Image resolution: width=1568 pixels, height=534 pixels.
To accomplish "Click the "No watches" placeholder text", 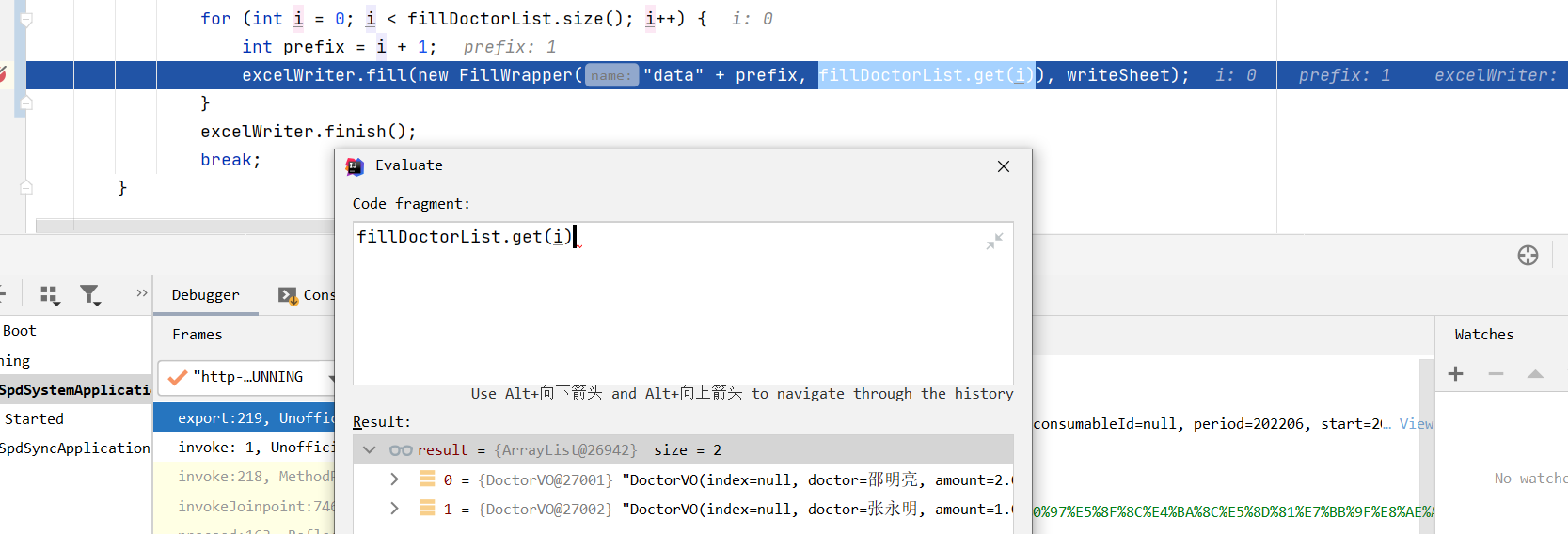I will [x=1530, y=479].
